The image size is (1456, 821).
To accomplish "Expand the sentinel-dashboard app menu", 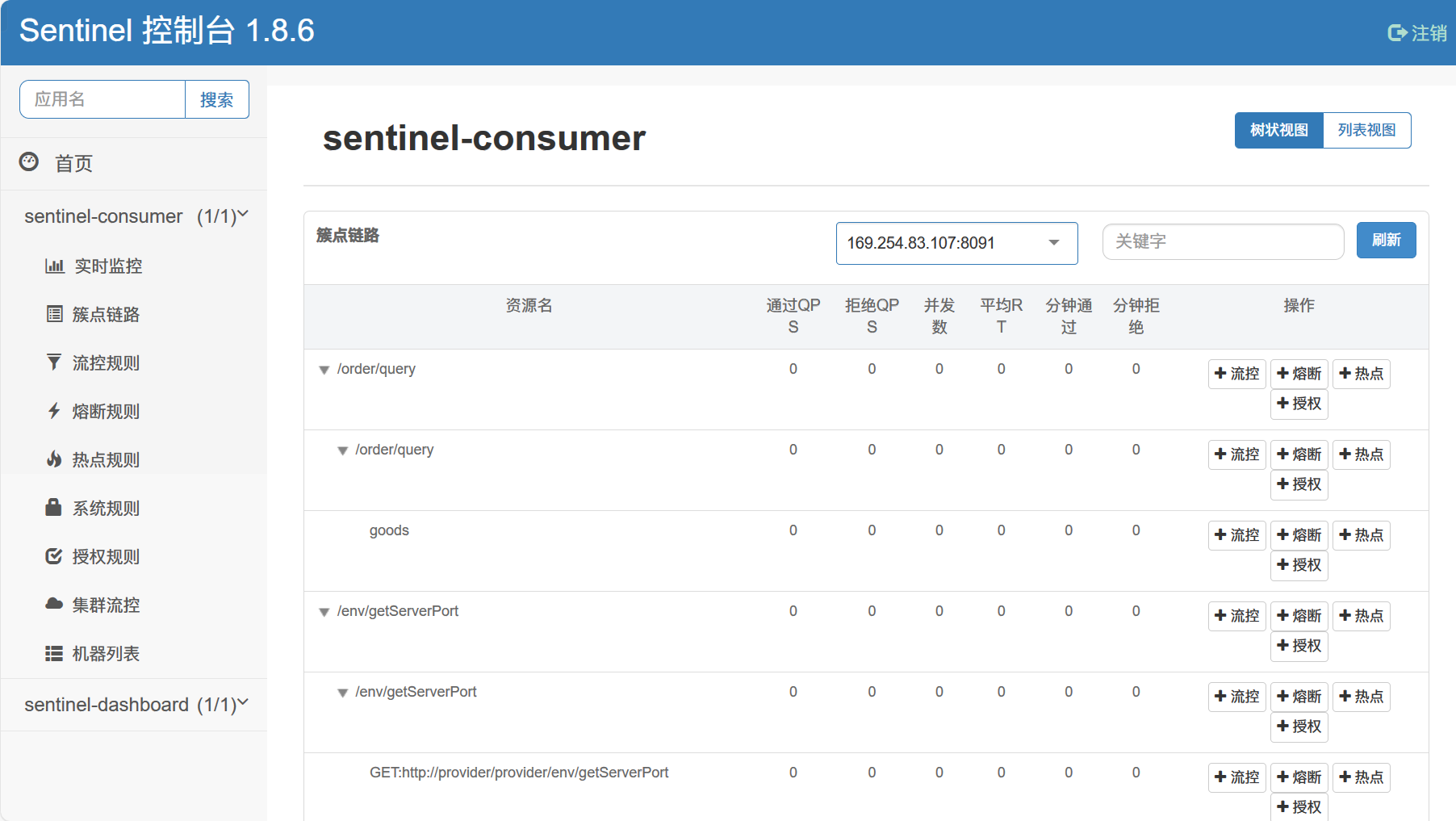I will coord(135,705).
